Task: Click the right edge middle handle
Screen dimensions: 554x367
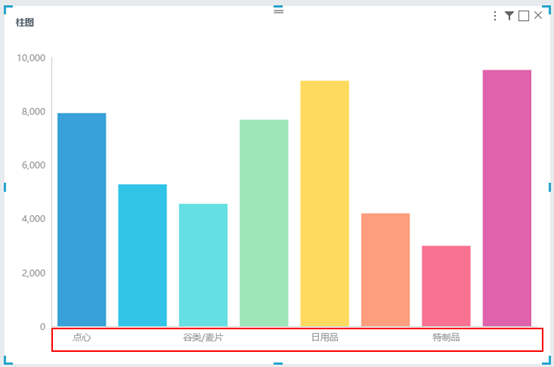Action: coord(550,187)
